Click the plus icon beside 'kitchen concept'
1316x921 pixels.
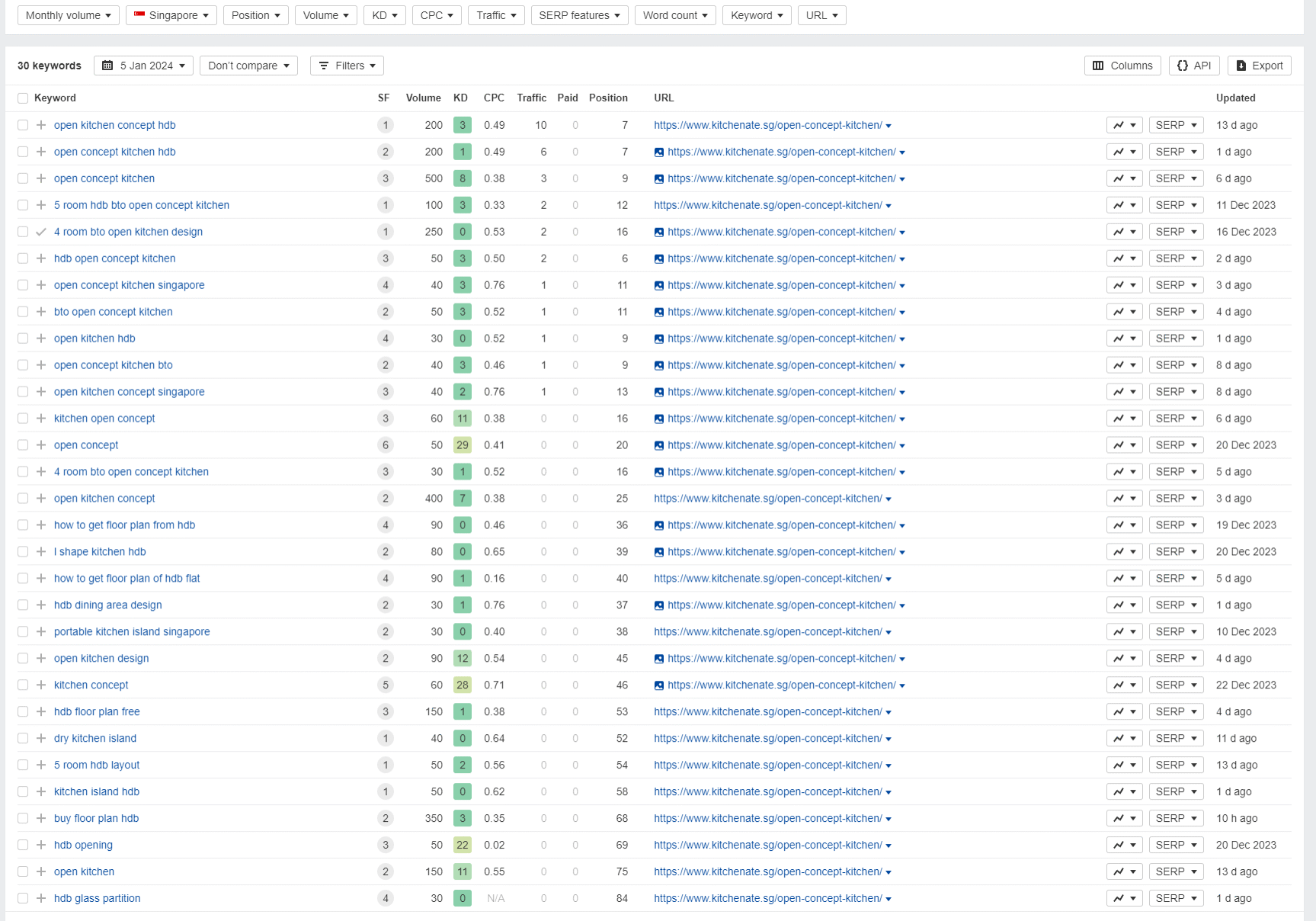coord(41,685)
